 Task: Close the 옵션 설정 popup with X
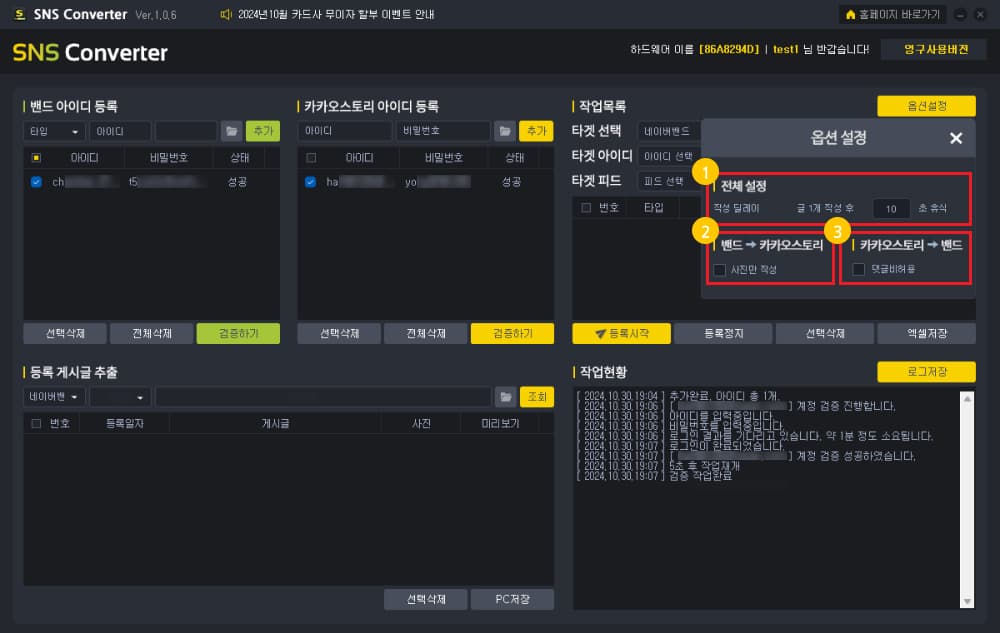955,138
